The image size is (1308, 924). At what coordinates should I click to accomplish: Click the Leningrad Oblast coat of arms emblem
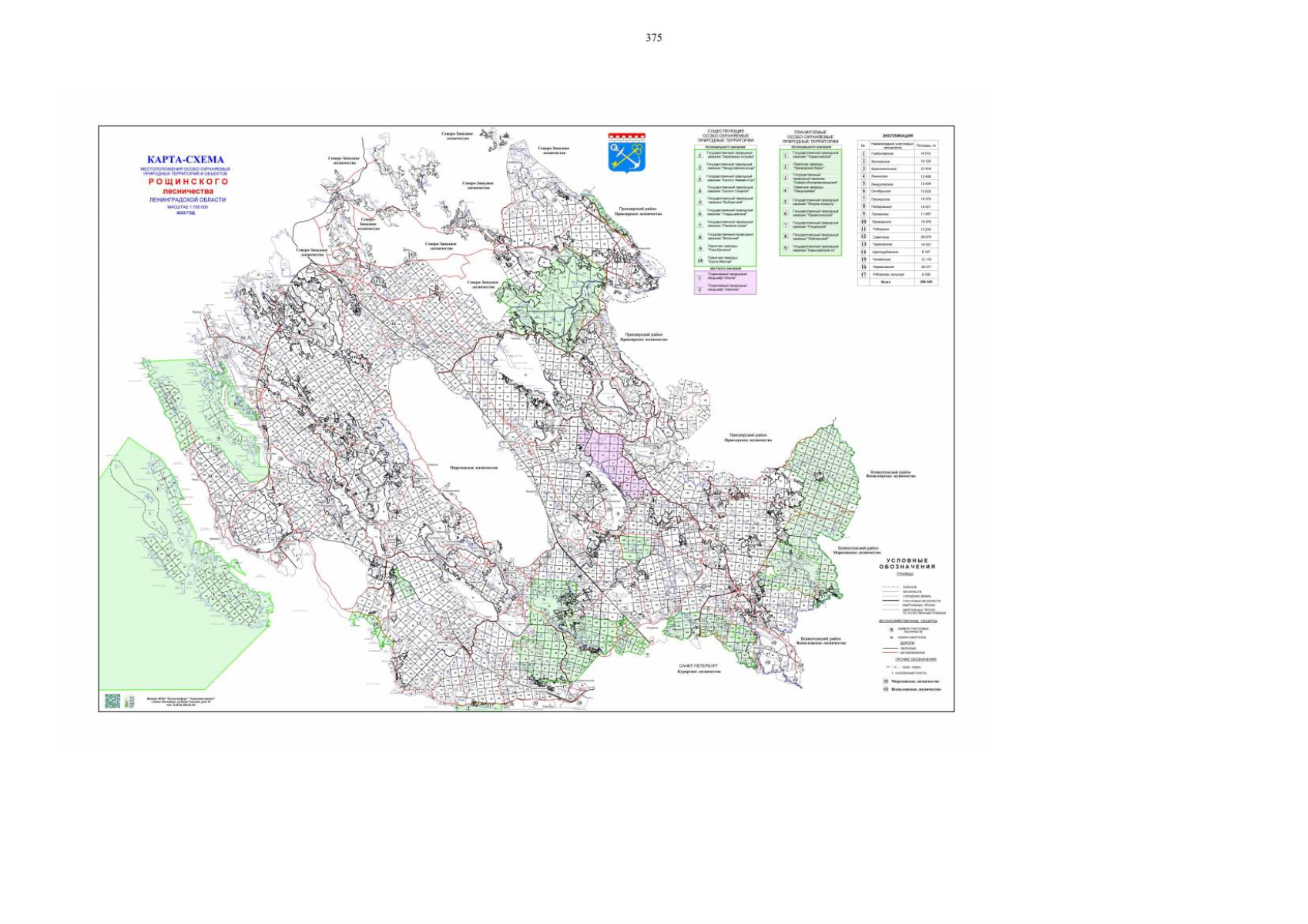pyautogui.click(x=626, y=153)
